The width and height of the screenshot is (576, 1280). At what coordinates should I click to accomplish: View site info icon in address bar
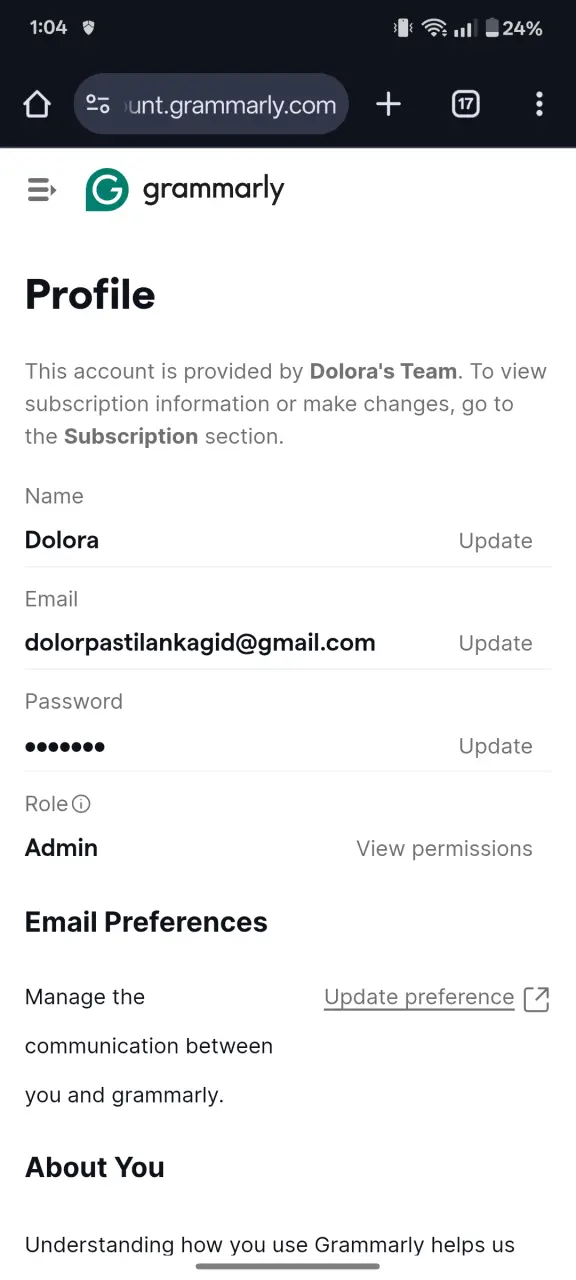[x=98, y=104]
